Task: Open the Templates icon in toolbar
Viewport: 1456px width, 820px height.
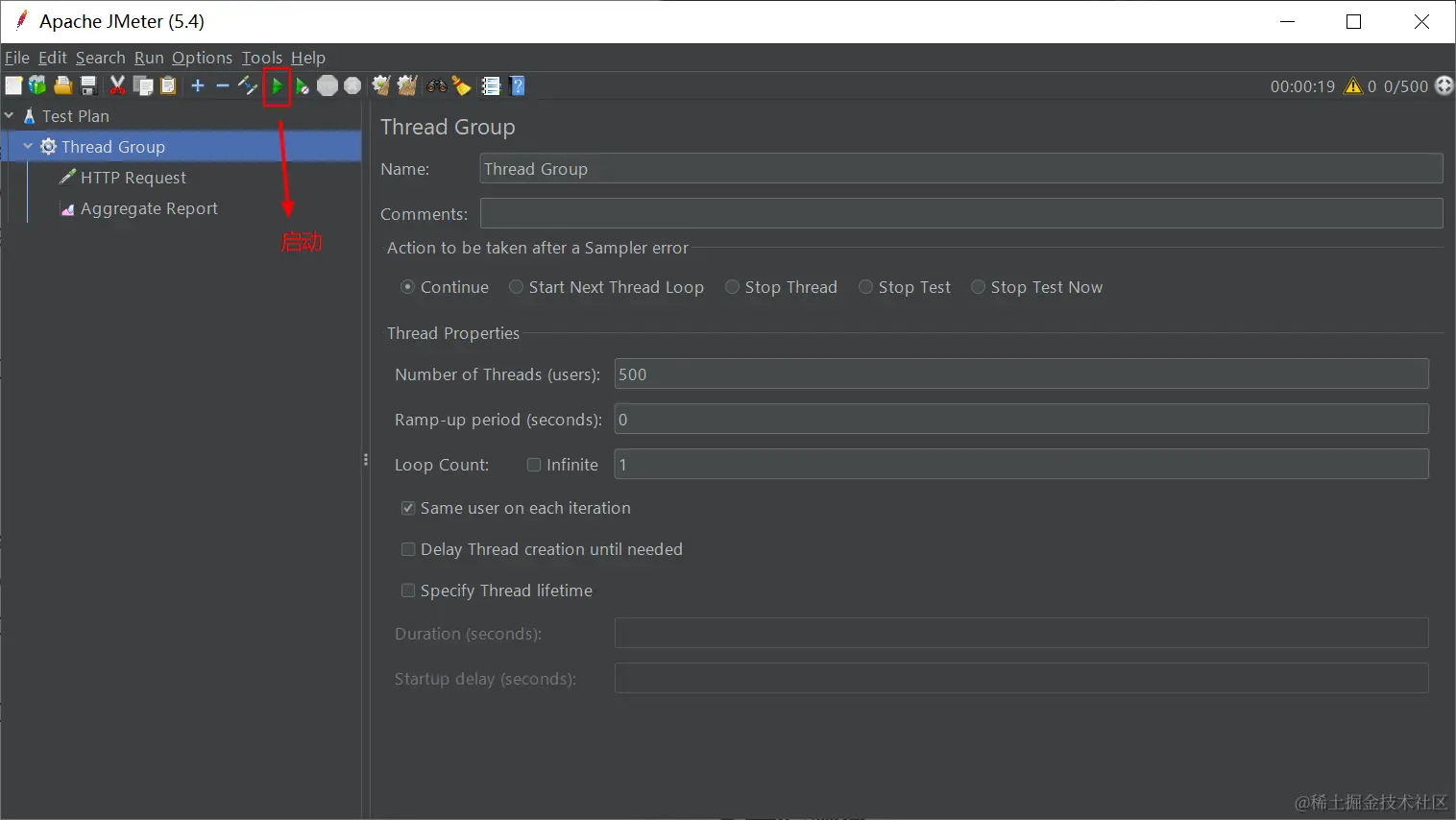Action: (x=37, y=86)
